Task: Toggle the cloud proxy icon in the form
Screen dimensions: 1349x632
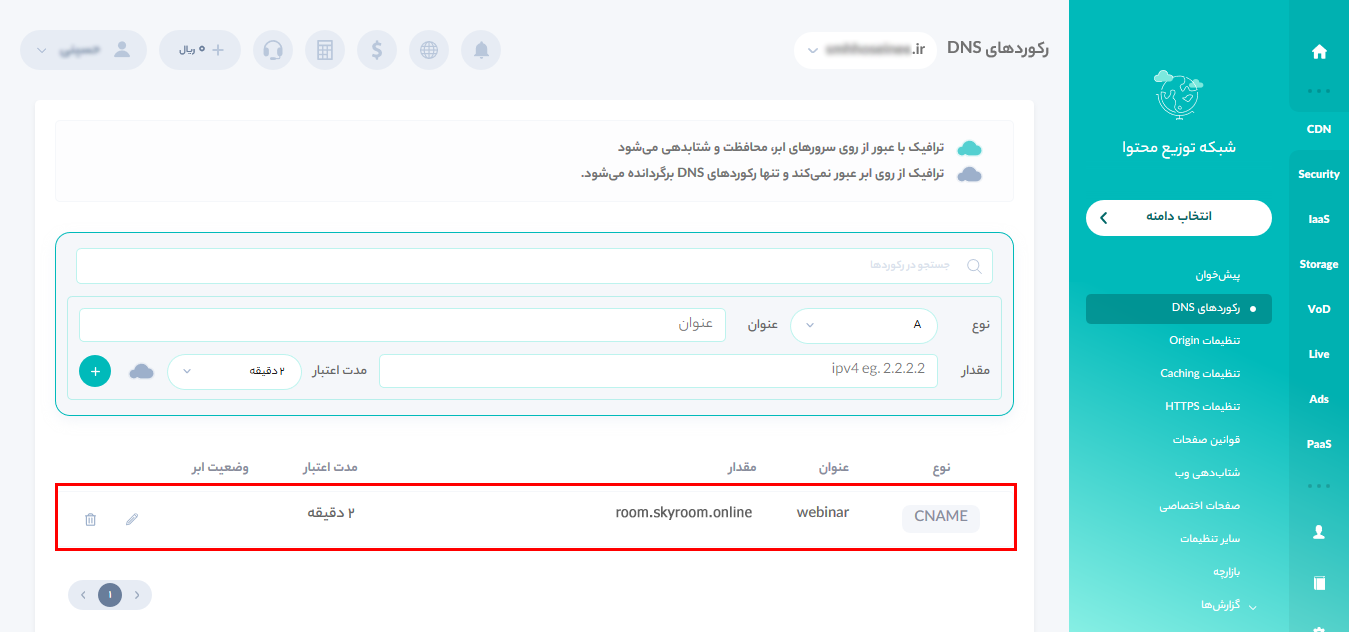Action: 142,371
